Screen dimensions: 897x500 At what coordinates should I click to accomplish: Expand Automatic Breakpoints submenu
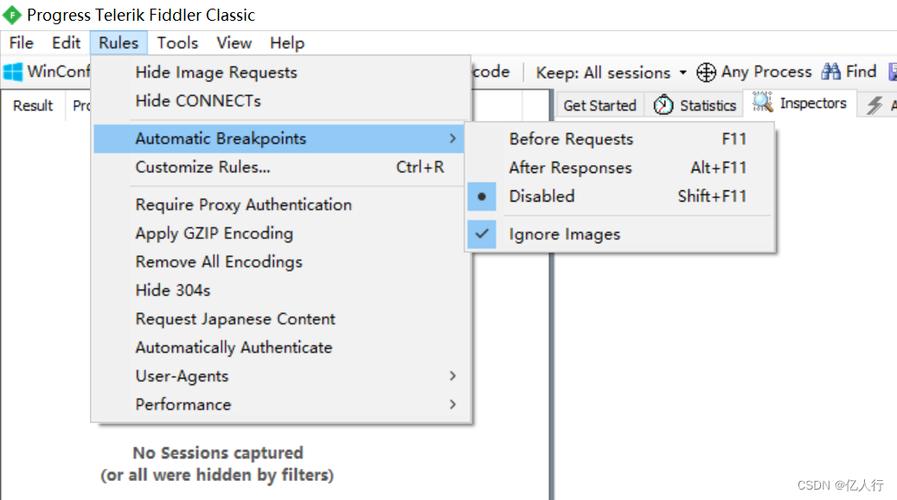point(279,138)
